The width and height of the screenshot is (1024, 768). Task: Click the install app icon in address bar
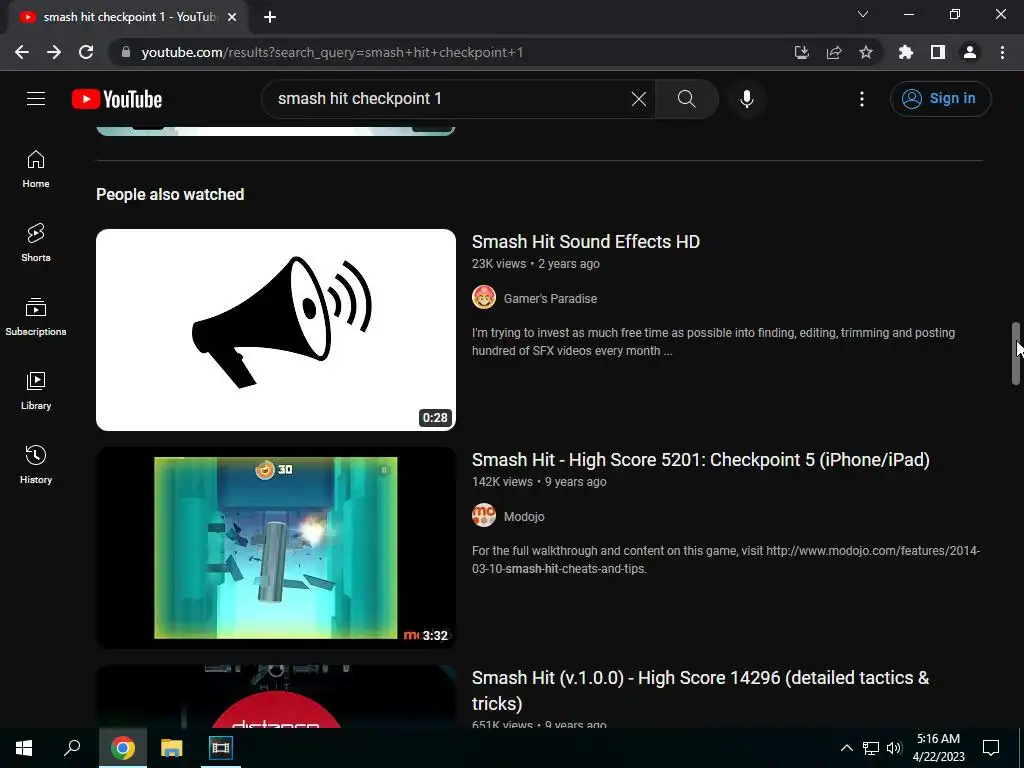[801, 52]
